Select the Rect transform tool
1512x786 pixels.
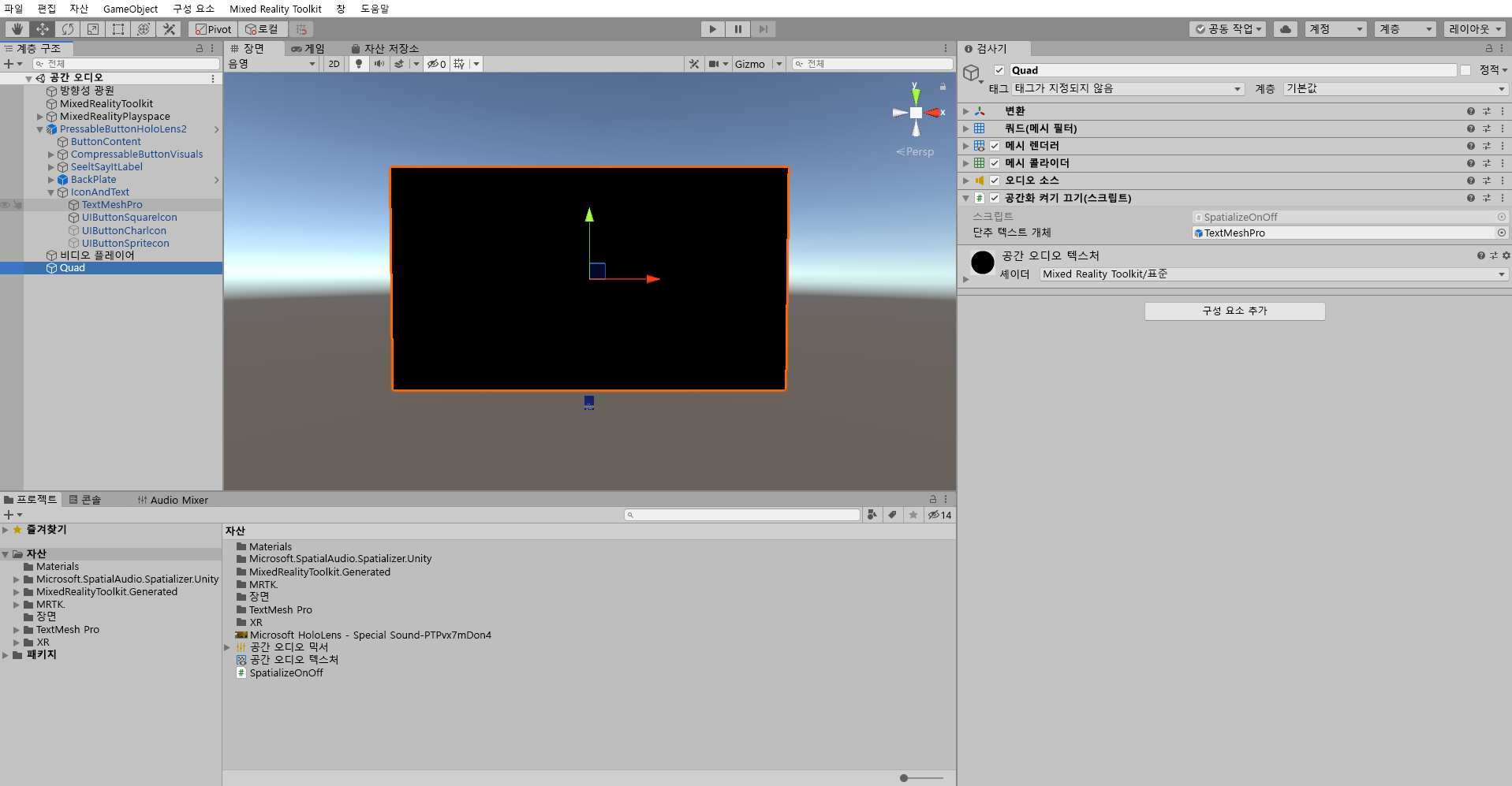(x=118, y=29)
